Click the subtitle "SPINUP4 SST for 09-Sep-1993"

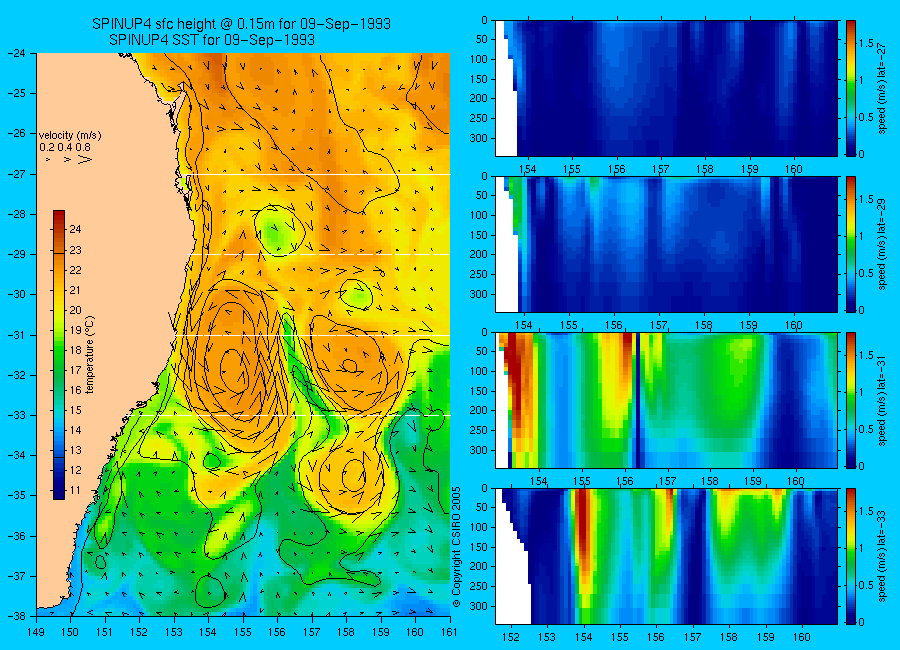click(x=212, y=40)
